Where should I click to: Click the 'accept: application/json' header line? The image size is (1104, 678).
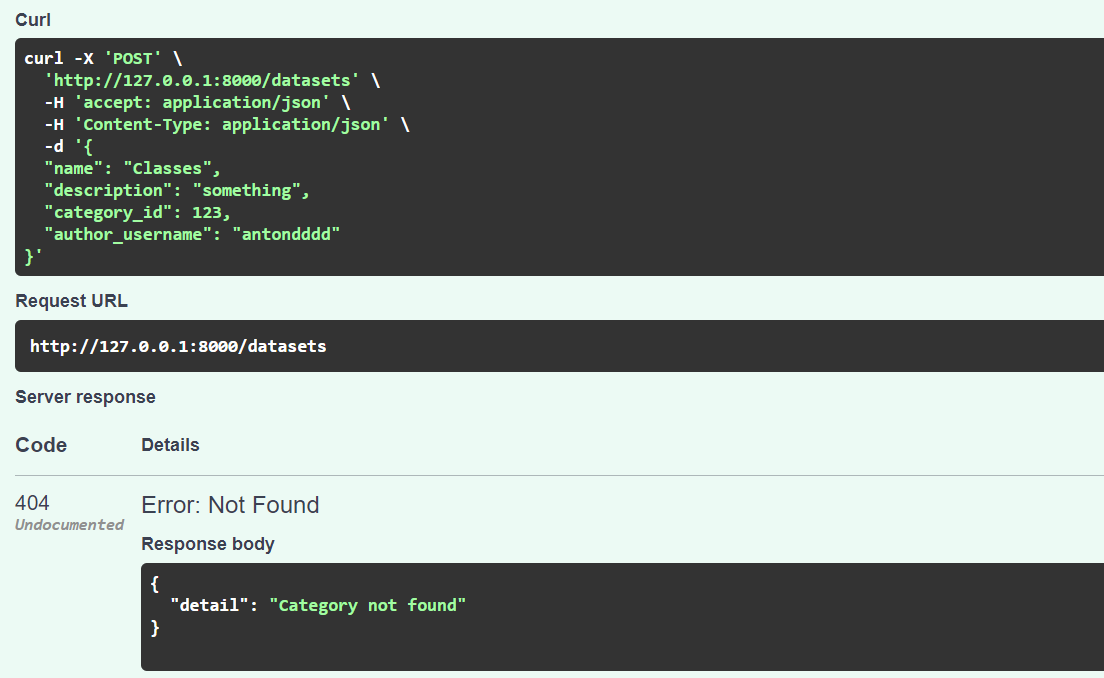198,103
